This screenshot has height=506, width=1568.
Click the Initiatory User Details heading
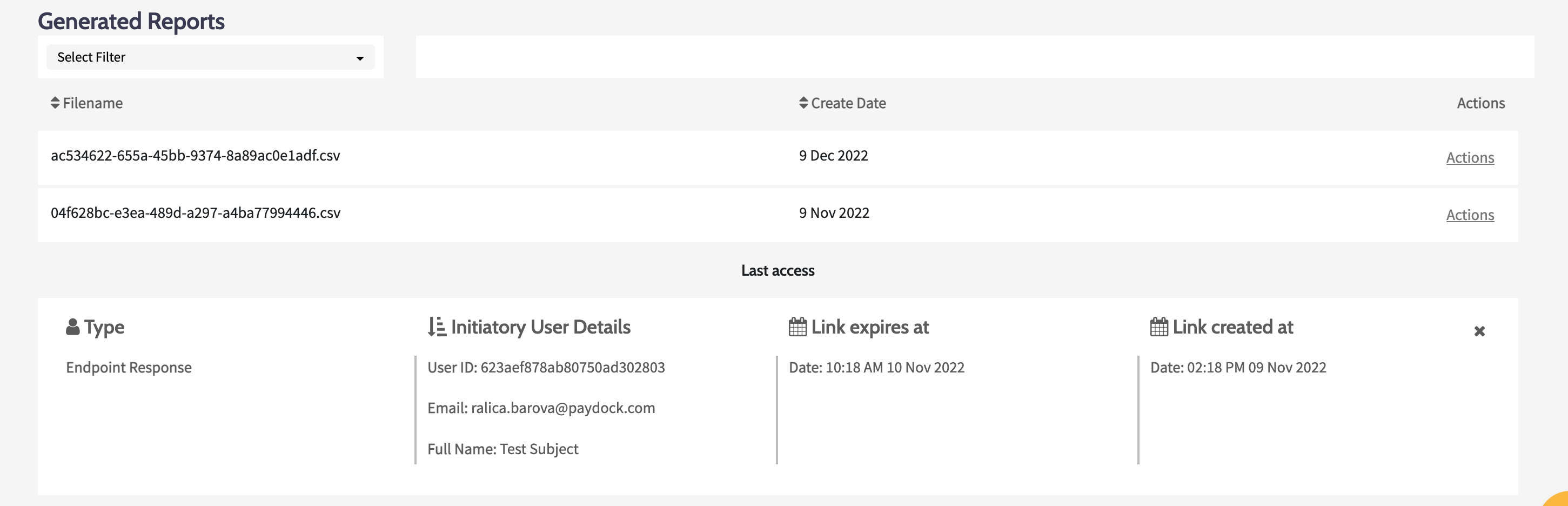540,327
